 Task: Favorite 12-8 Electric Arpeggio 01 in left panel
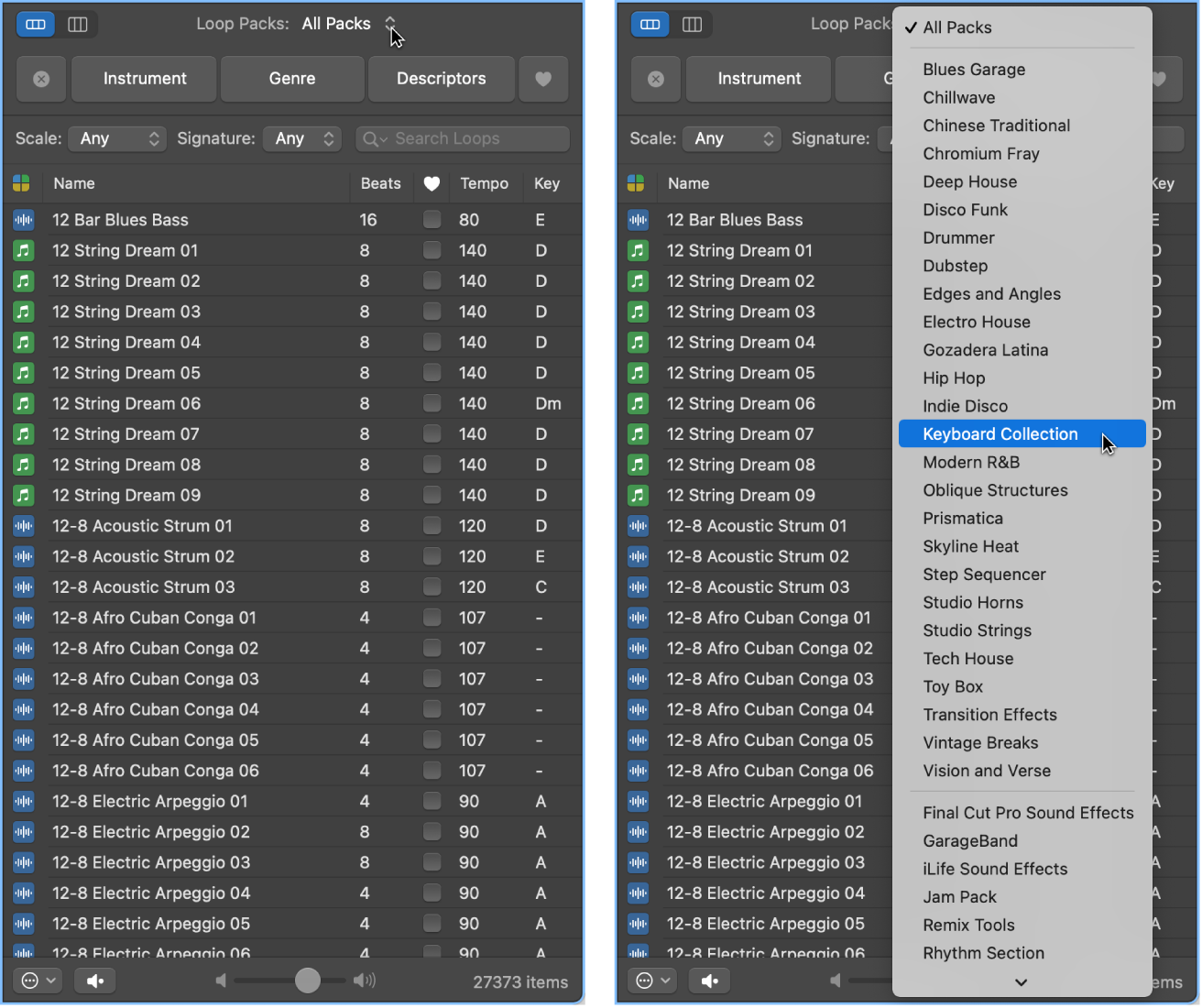tap(432, 802)
